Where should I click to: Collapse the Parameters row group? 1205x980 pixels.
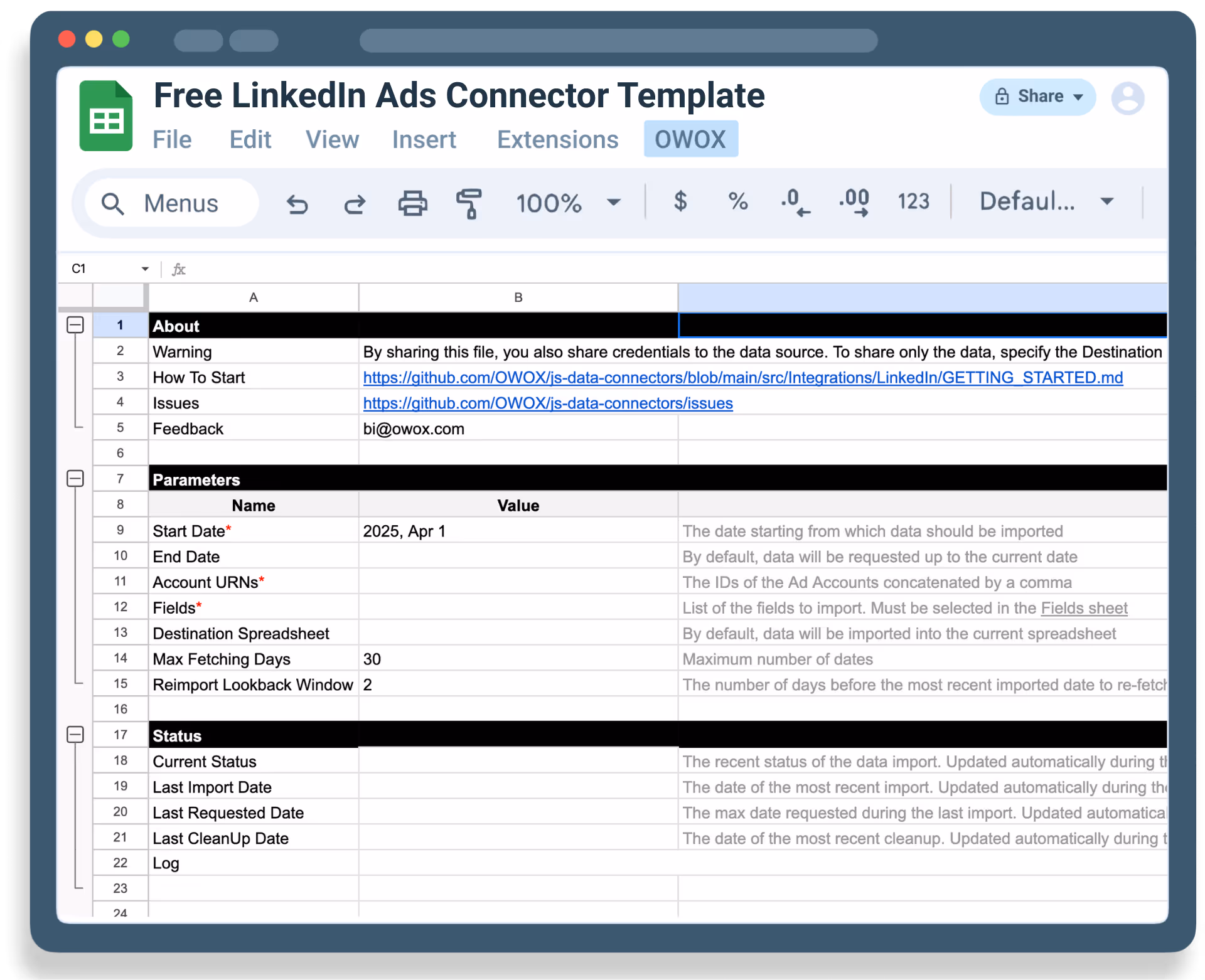click(x=75, y=479)
